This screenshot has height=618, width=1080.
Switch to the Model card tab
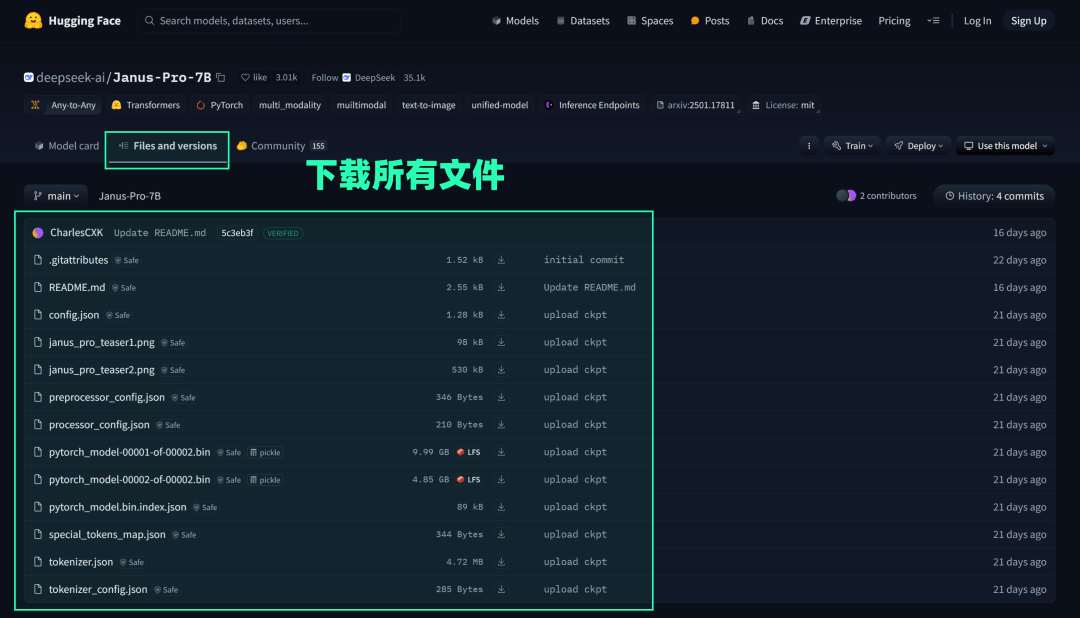tap(66, 146)
